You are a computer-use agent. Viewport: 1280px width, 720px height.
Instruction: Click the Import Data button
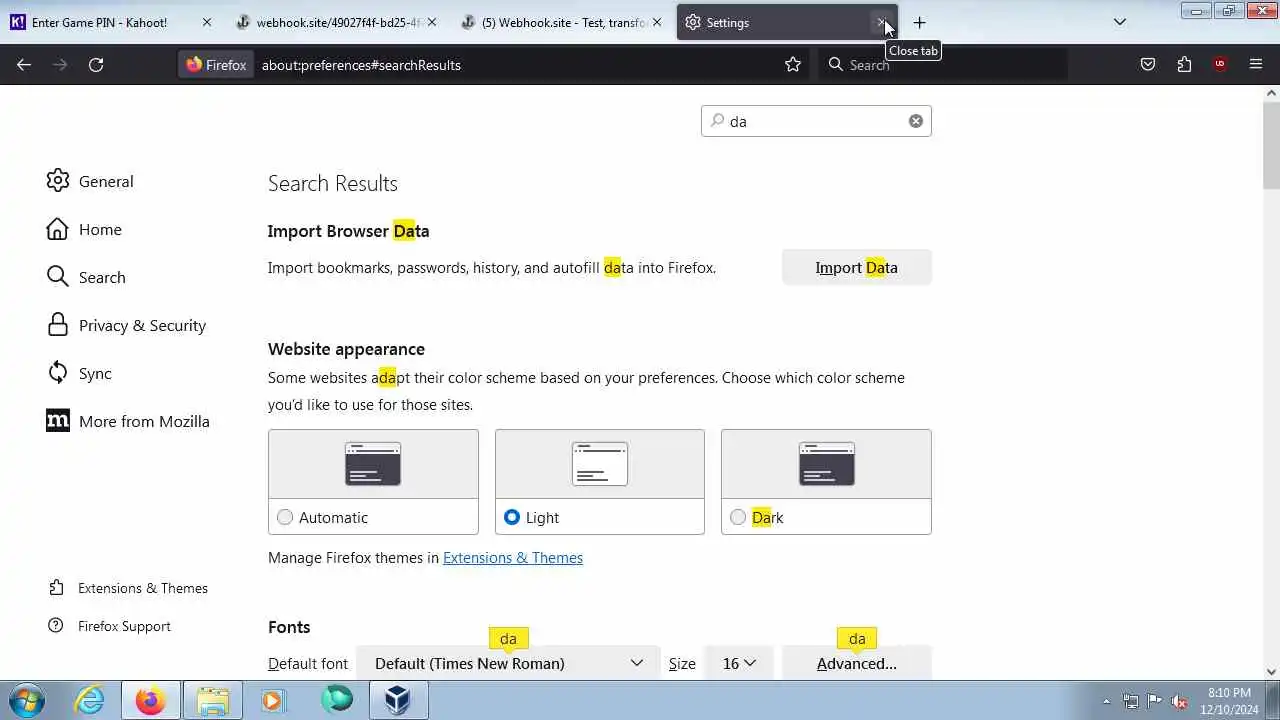pos(856,267)
